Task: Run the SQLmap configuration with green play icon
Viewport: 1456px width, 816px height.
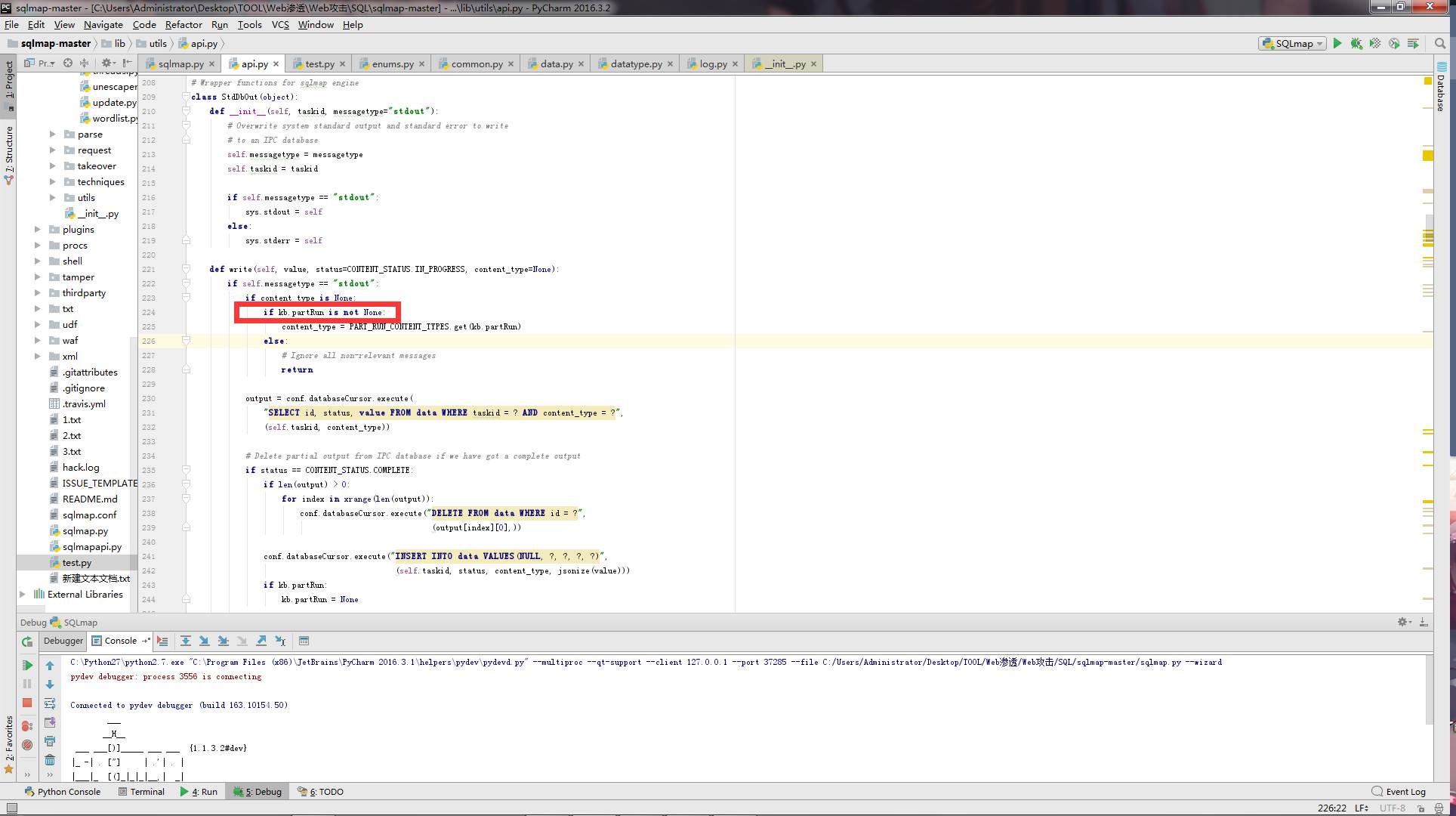Action: [1337, 44]
